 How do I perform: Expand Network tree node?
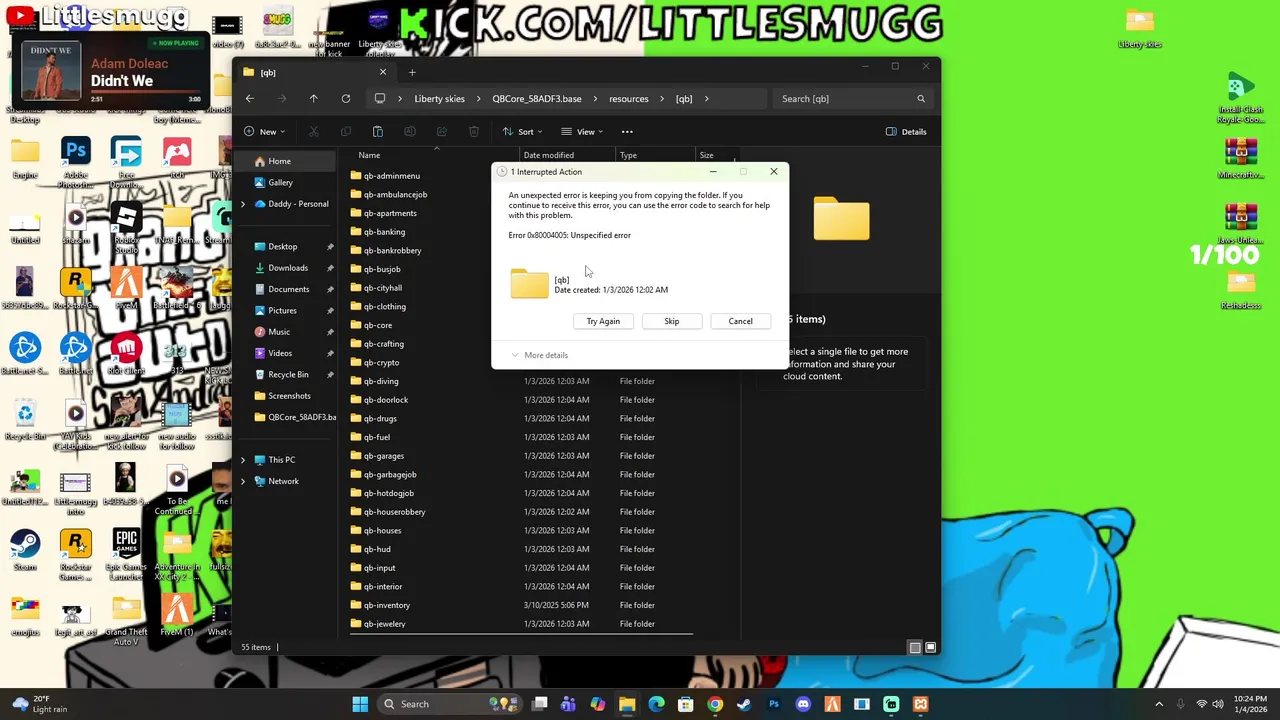pyautogui.click(x=243, y=481)
